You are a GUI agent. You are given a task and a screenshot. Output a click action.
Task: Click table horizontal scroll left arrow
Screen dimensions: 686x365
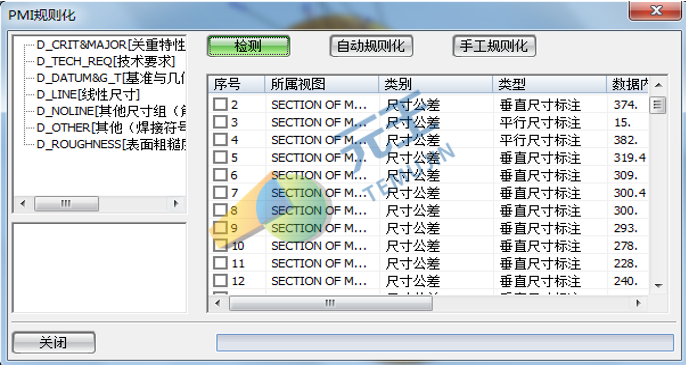pos(218,303)
